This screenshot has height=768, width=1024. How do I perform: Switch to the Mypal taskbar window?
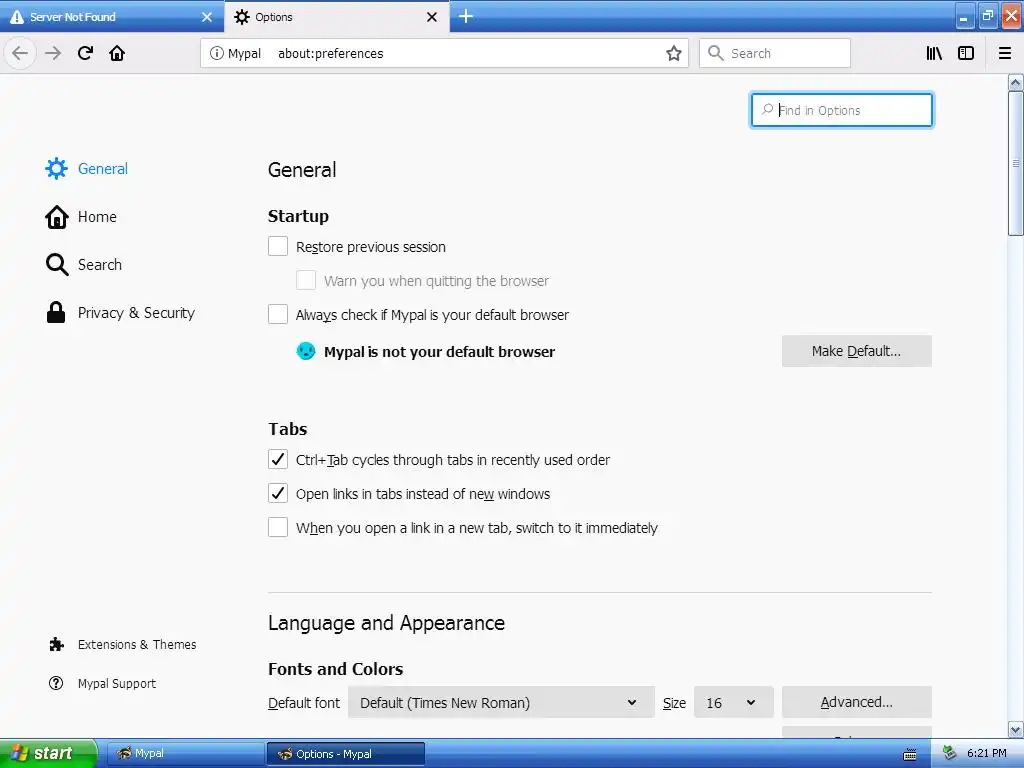[184, 754]
